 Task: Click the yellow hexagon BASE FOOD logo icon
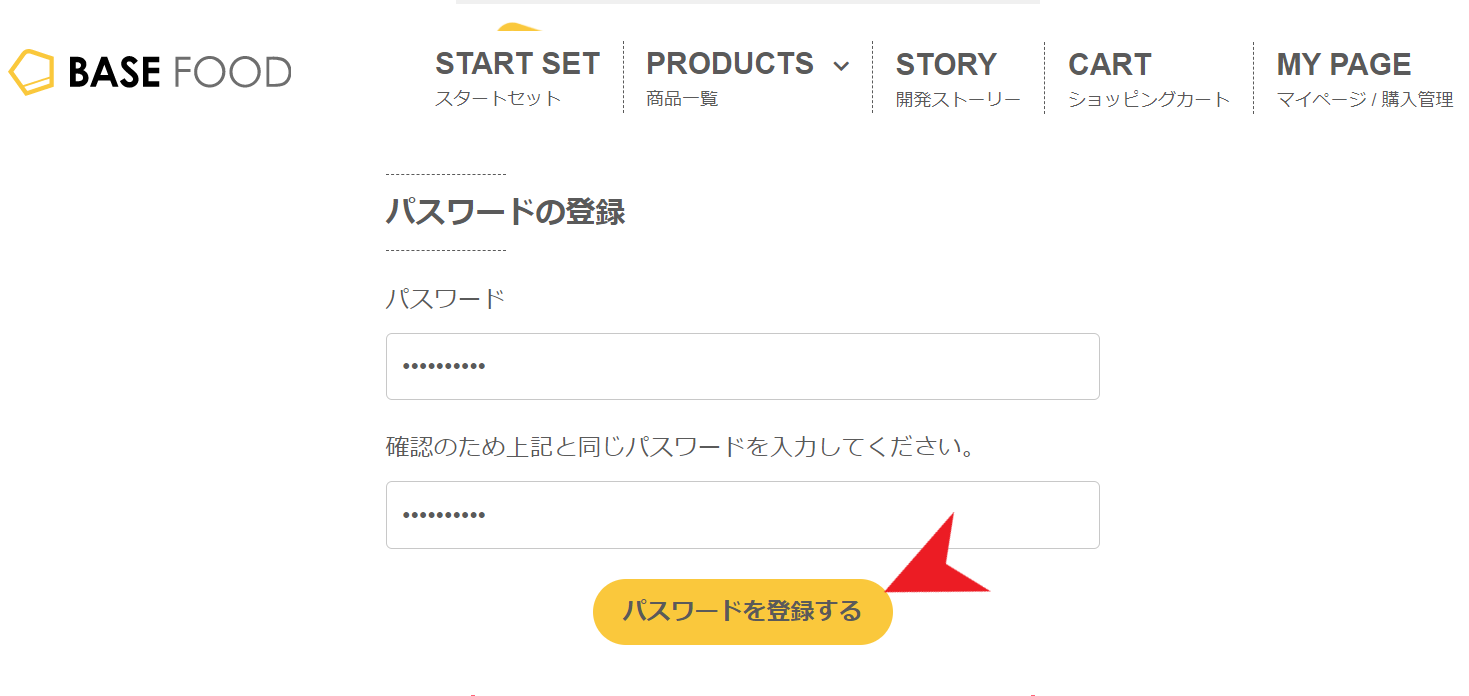pos(32,72)
